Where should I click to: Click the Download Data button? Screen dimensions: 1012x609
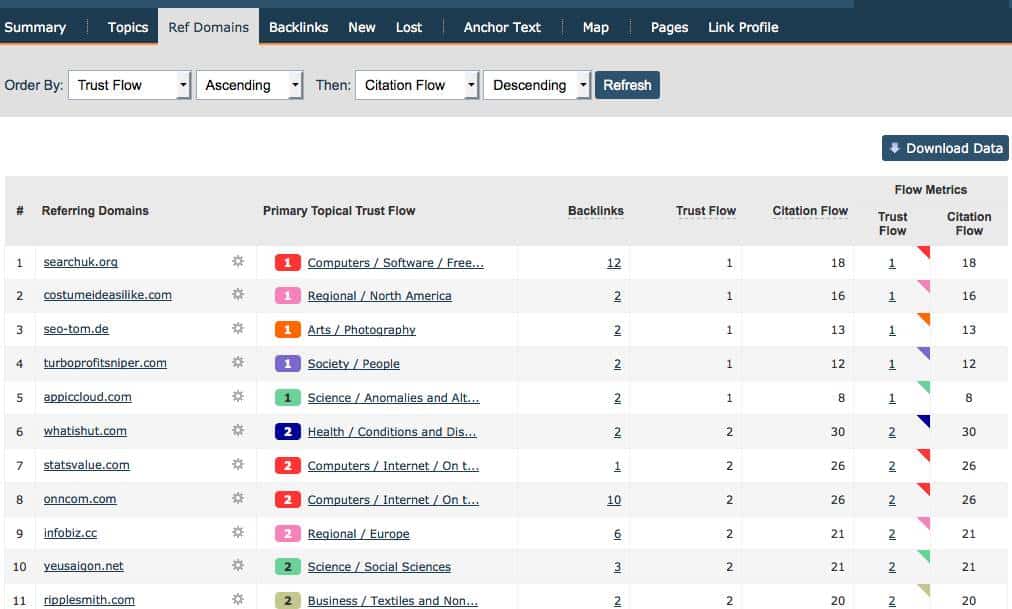coord(946,148)
